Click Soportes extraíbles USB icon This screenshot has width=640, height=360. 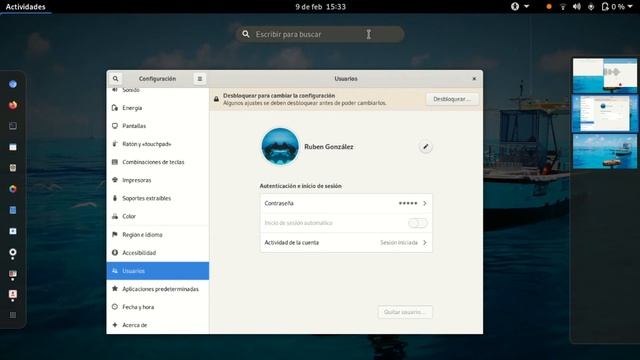coord(115,198)
